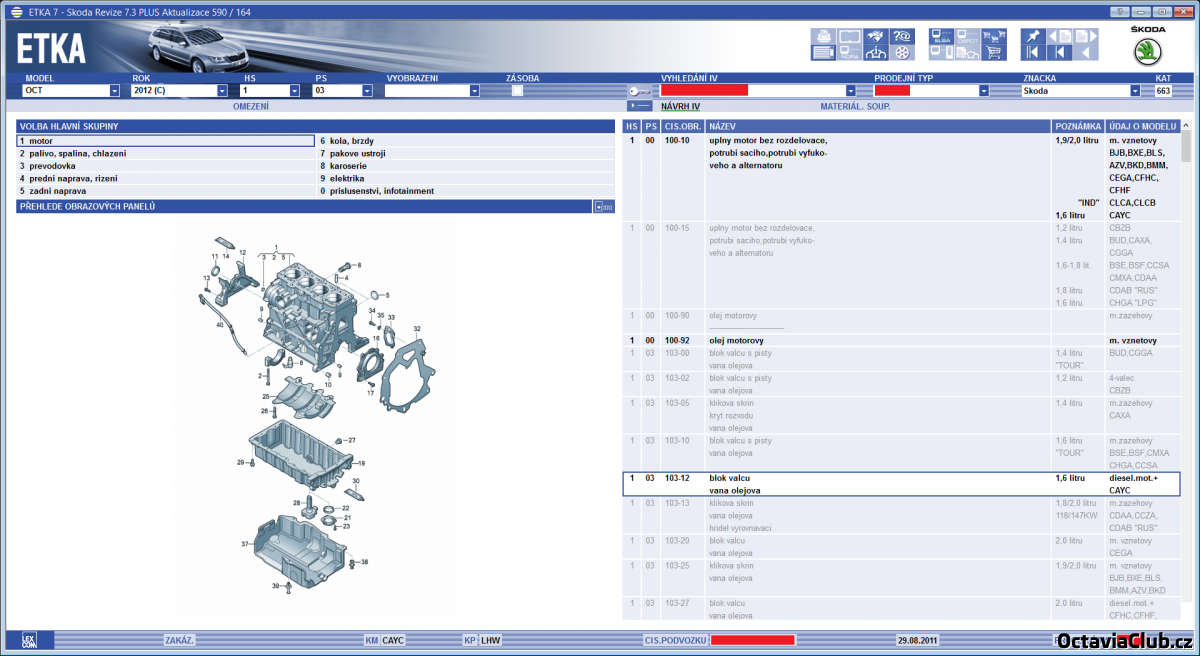Open the Rok dropdown showing 2012 (C)
The width and height of the screenshot is (1200, 656).
222,90
